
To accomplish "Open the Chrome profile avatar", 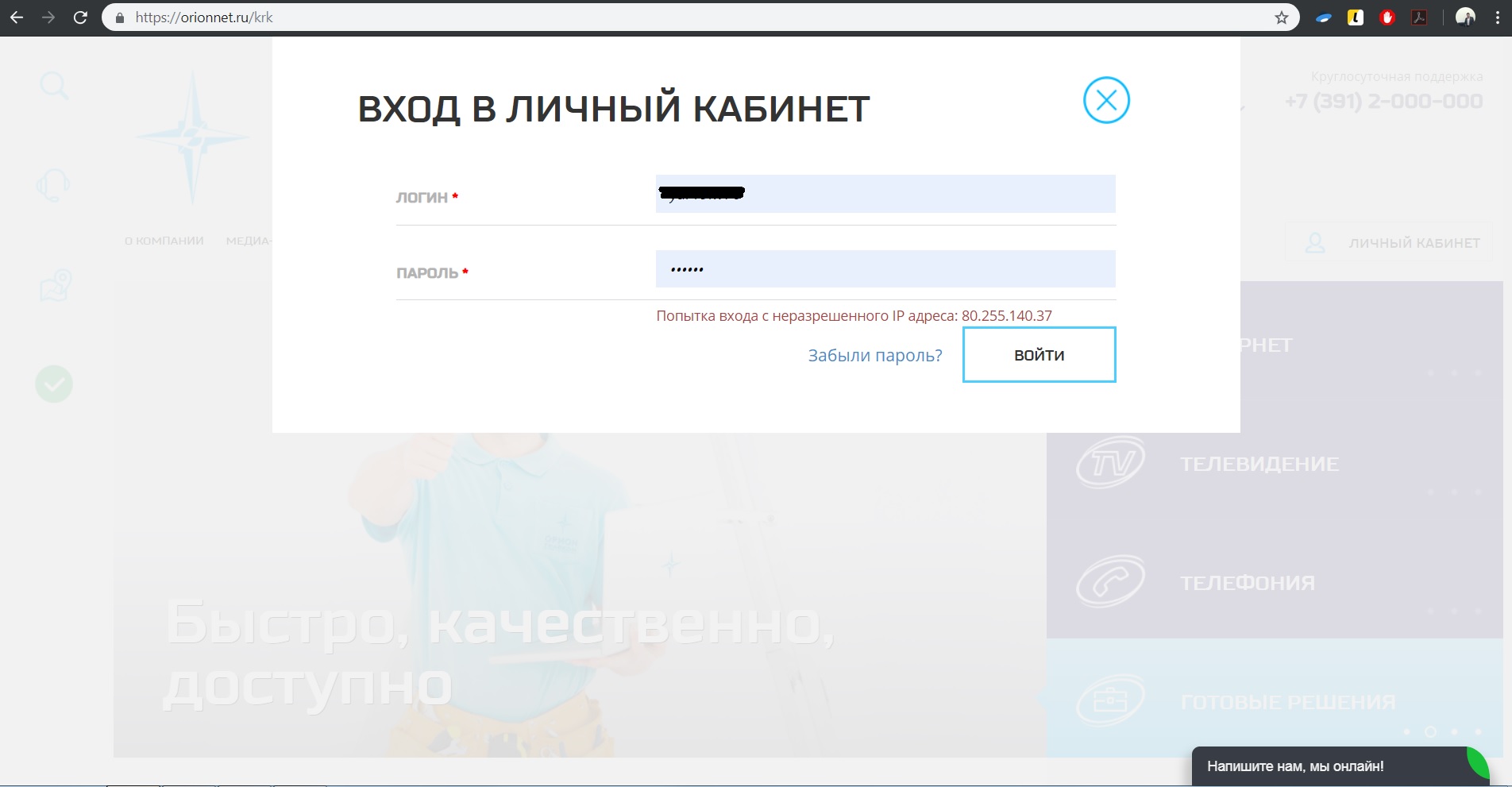I will [1465, 17].
